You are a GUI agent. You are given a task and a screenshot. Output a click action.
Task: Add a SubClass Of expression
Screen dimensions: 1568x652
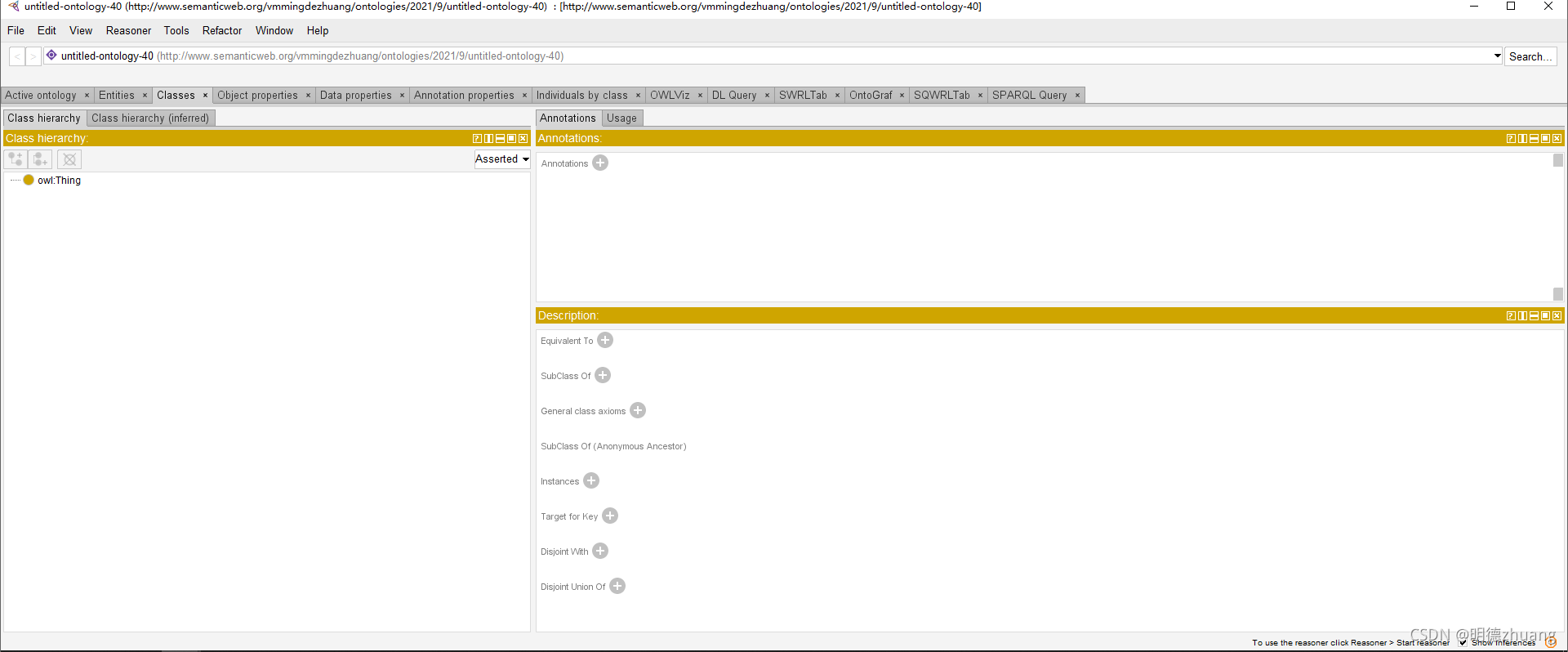point(603,375)
